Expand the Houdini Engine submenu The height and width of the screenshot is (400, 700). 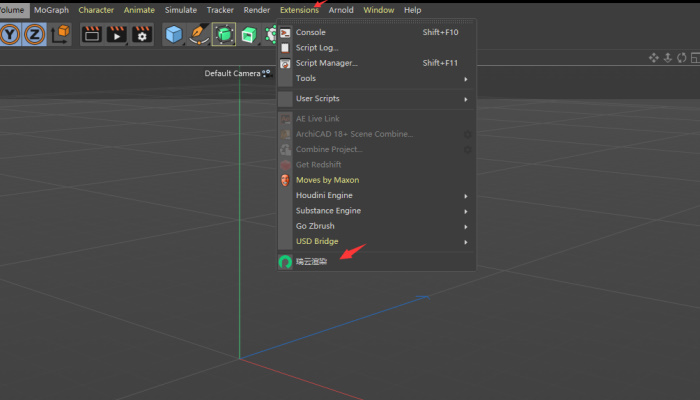point(380,195)
